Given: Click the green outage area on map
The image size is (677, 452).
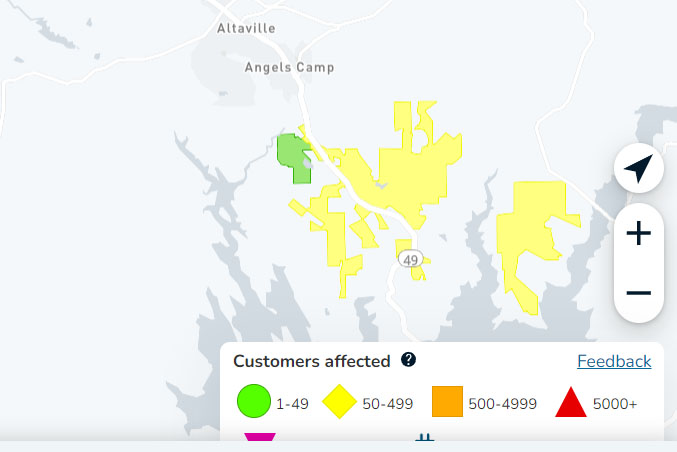Looking at the screenshot, I should [293, 158].
